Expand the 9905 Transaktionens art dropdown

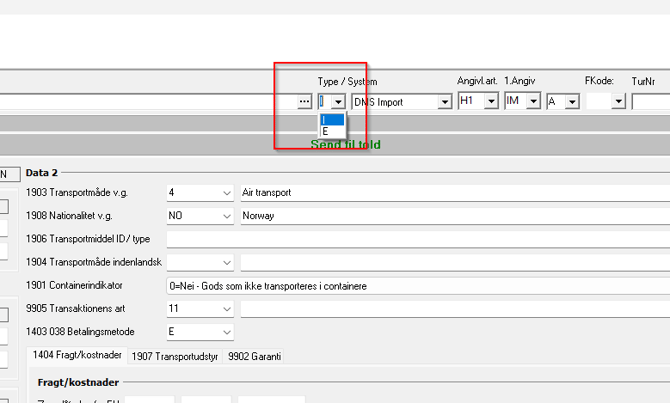226,309
